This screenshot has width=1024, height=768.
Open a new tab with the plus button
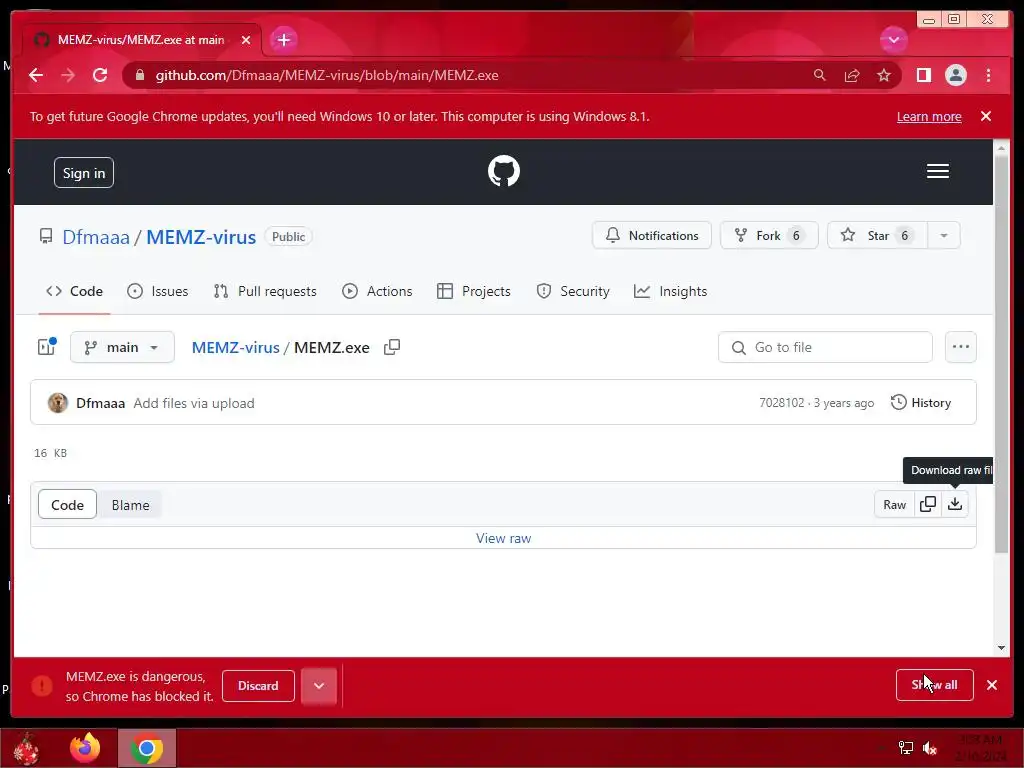point(283,40)
